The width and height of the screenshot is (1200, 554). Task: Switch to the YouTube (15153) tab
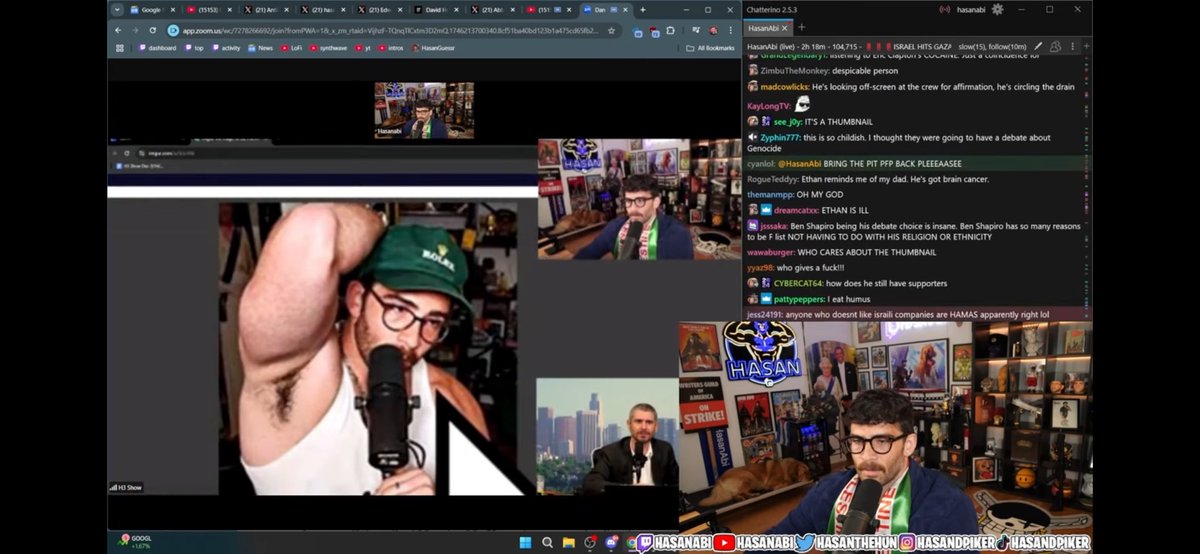[209, 9]
